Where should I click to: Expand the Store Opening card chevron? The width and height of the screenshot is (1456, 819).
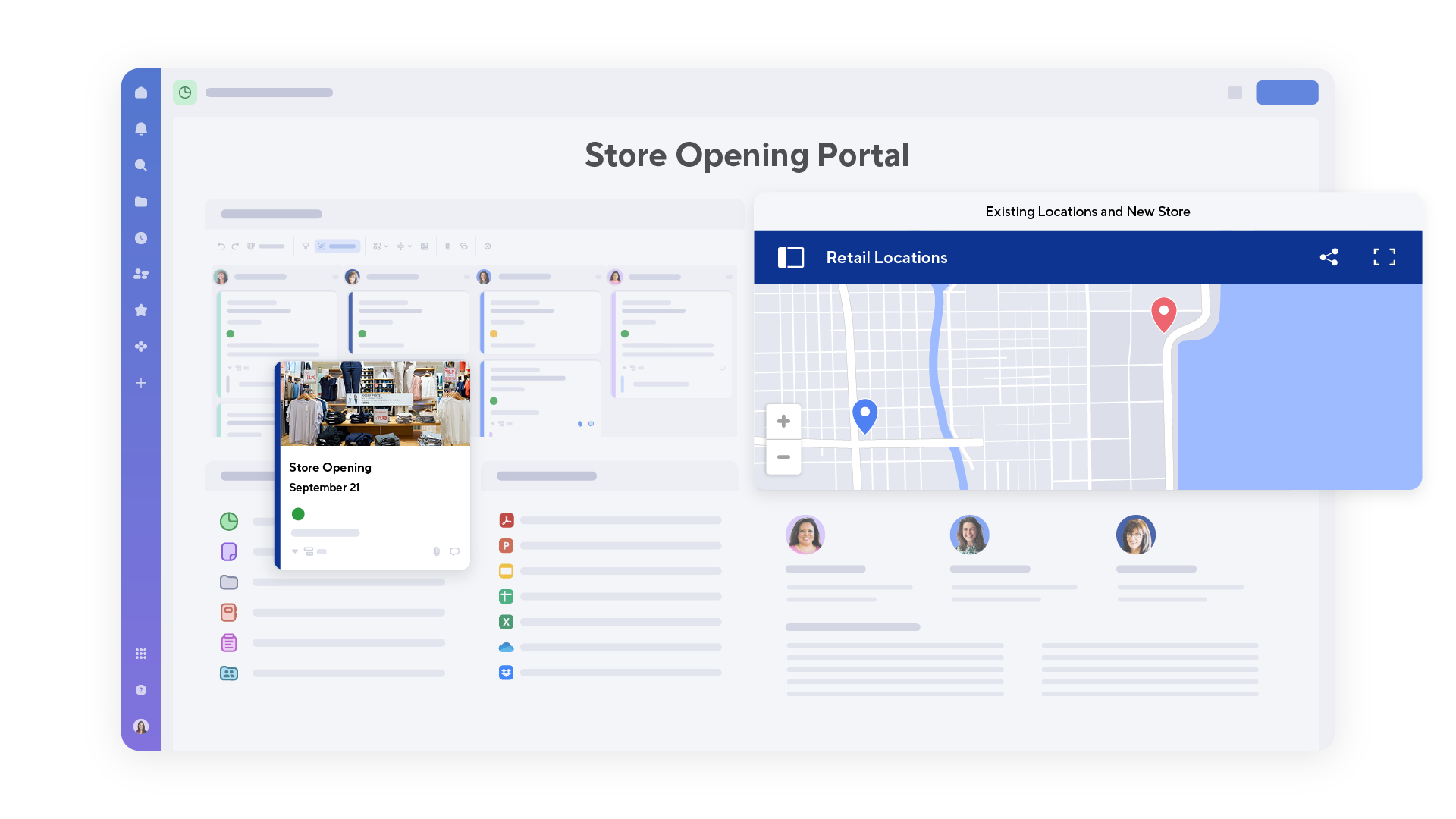tap(295, 551)
